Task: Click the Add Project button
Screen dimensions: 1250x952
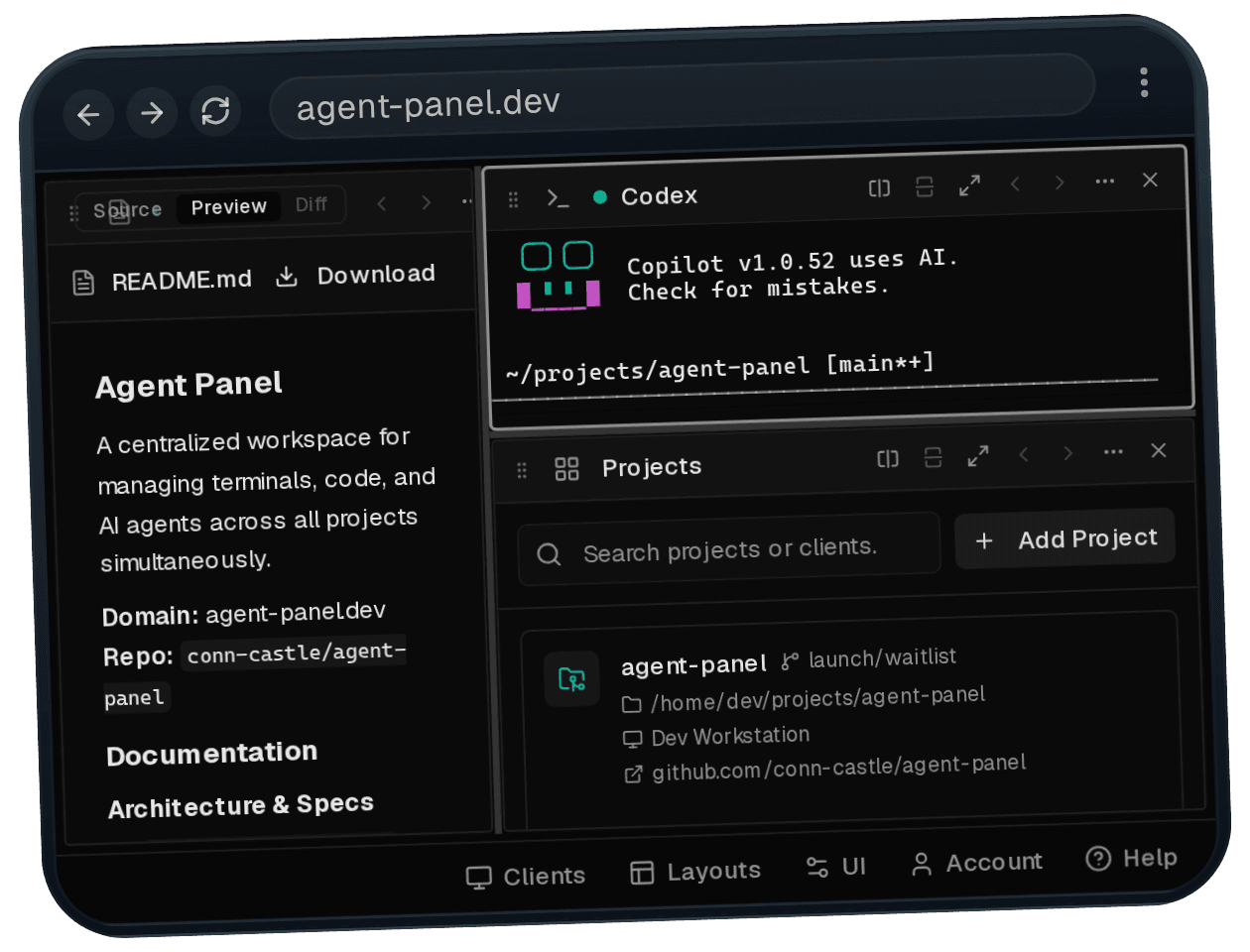Action: click(x=1064, y=538)
